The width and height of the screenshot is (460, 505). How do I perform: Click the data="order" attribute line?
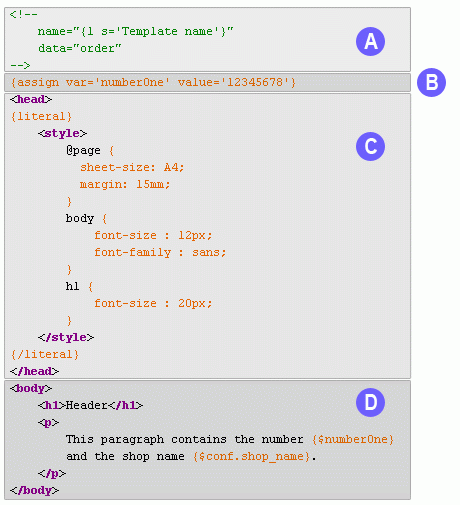[x=80, y=48]
